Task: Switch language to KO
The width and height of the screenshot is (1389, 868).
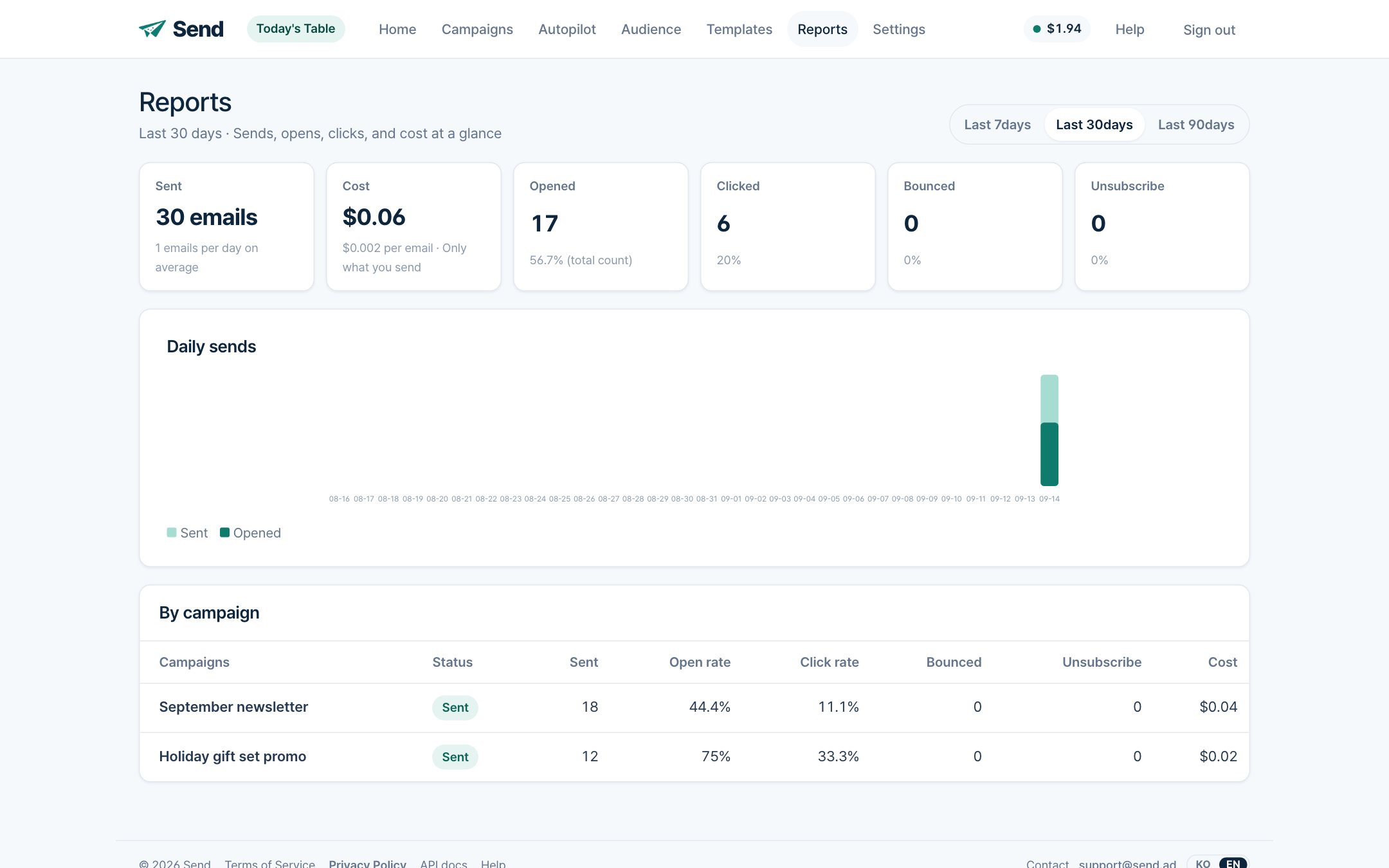Action: (x=1203, y=863)
